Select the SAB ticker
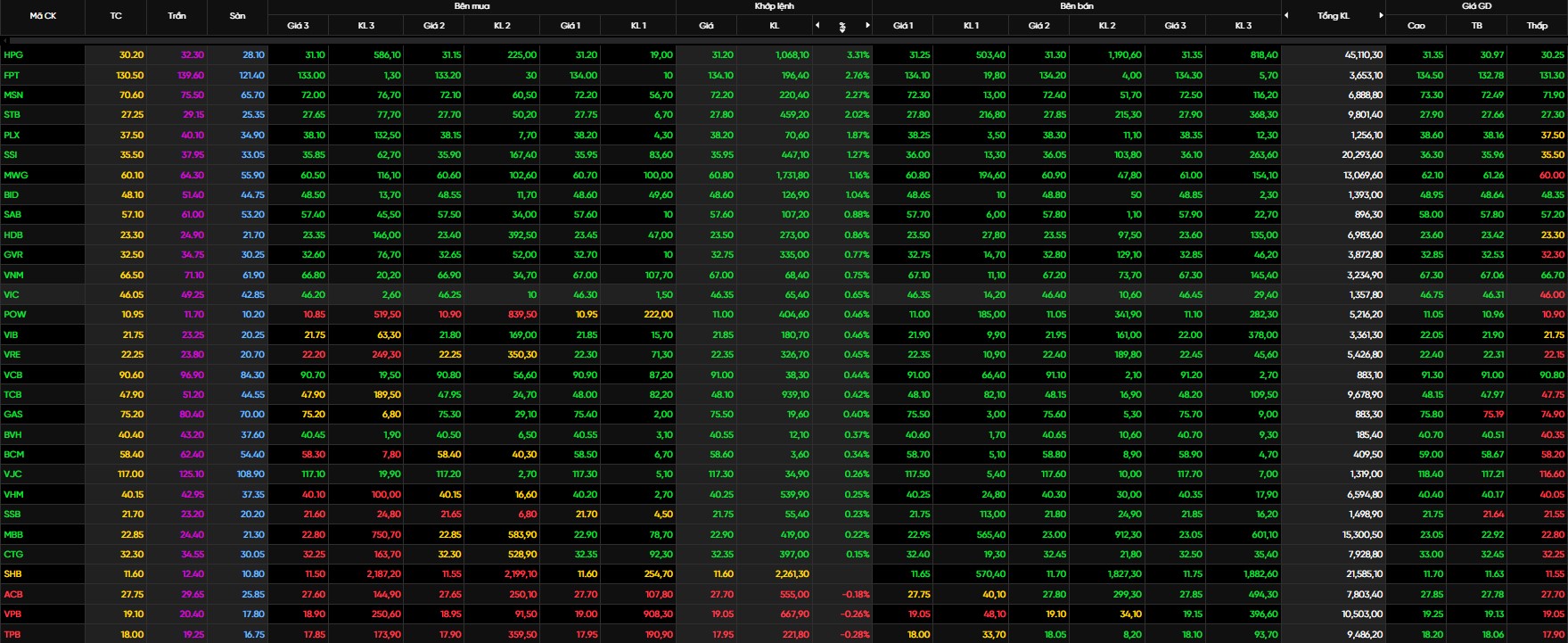 pos(12,215)
